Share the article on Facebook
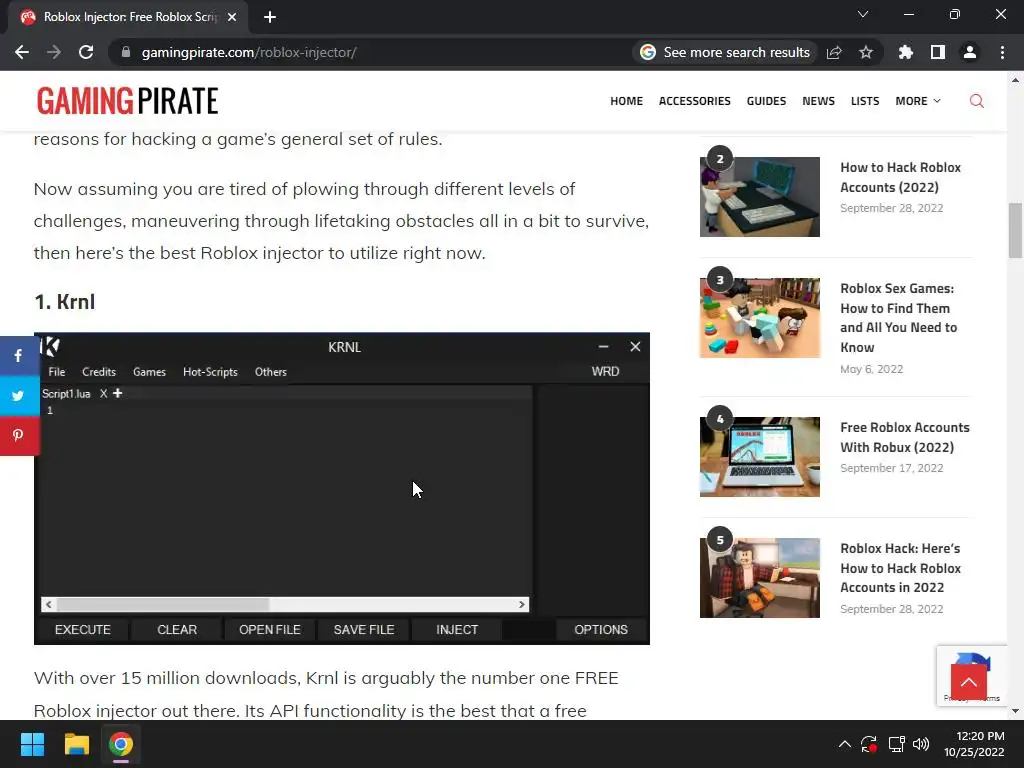The width and height of the screenshot is (1024, 768). click(18, 355)
